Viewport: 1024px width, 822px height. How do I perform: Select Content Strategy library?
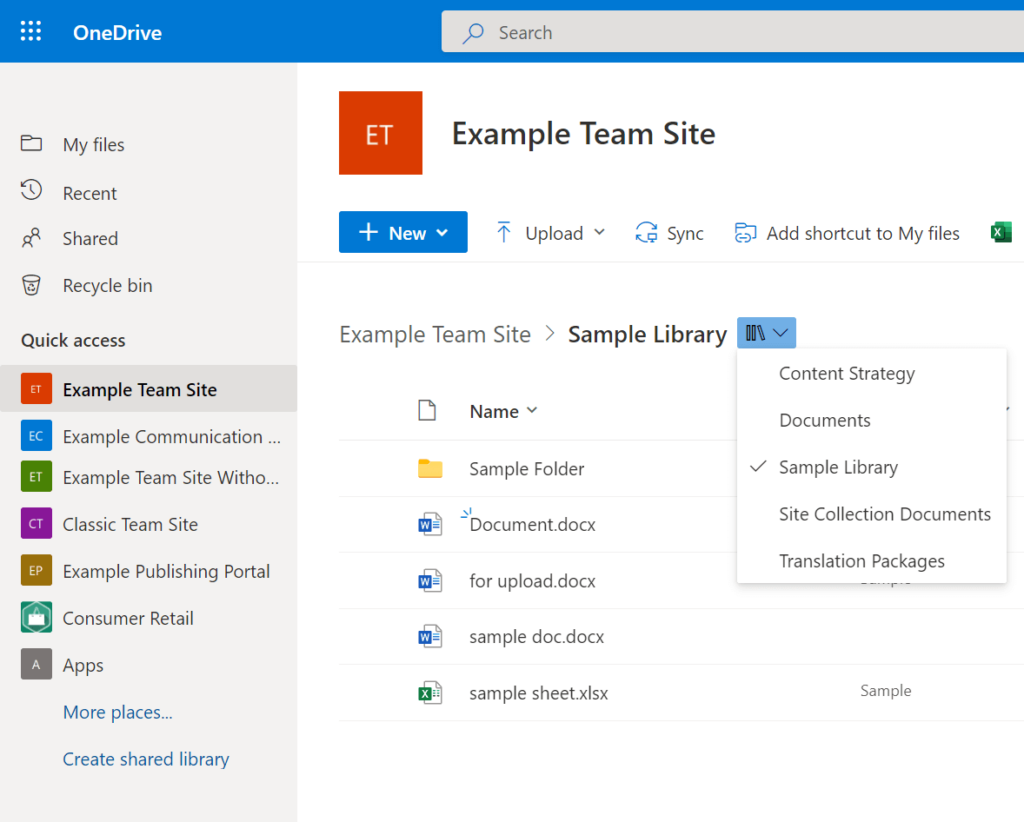click(x=872, y=373)
